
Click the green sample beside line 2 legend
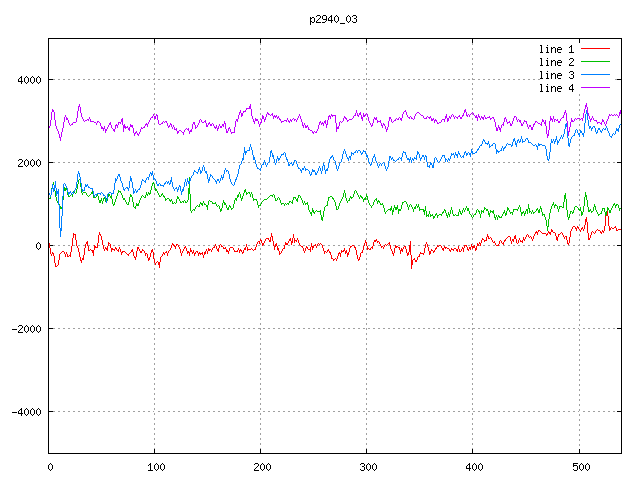coord(595,62)
